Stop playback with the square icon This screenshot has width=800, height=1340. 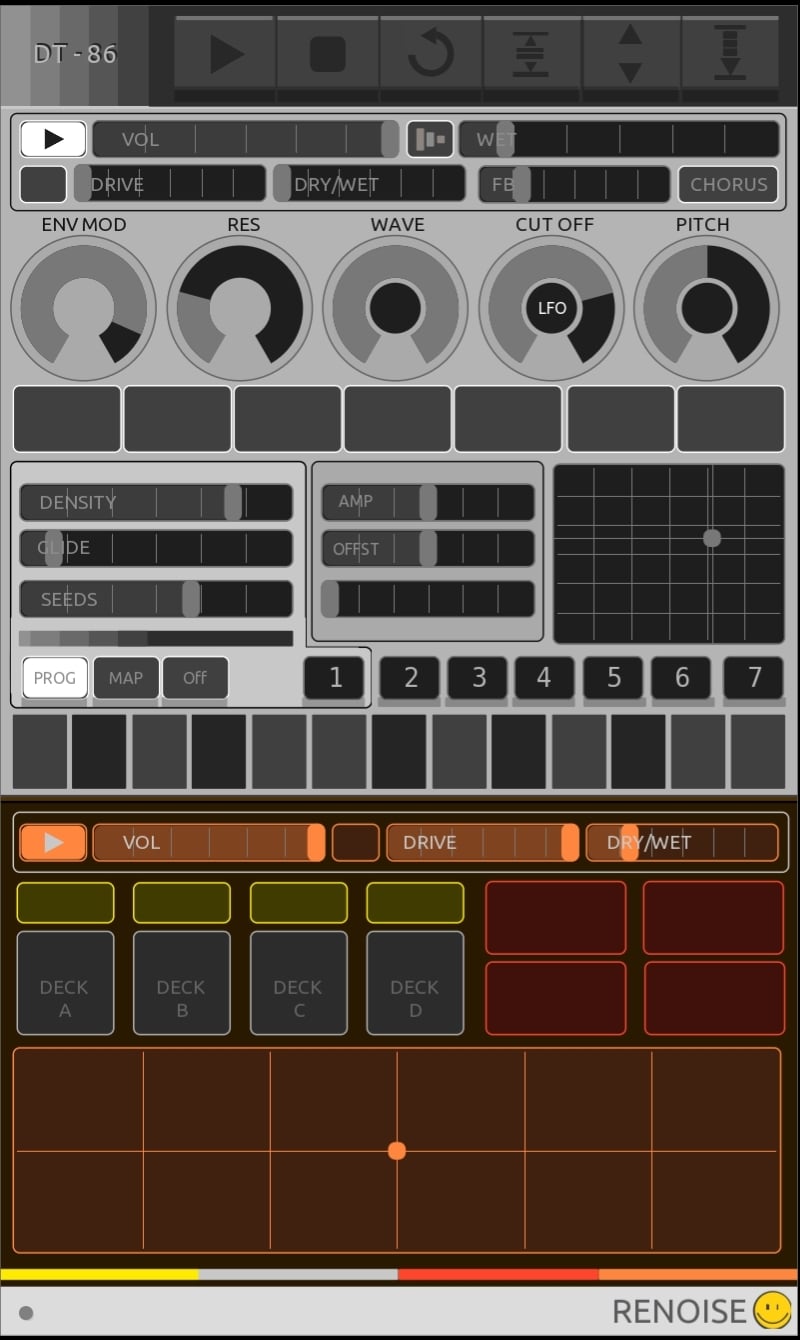(327, 52)
